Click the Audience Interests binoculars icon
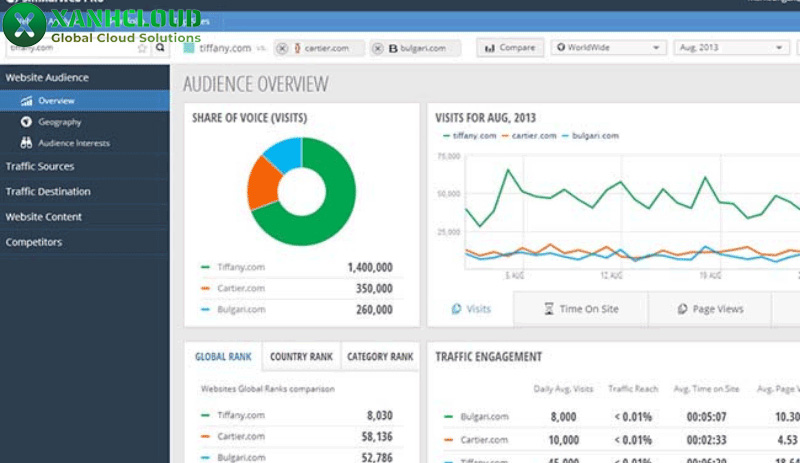Screen dimensions: 800x463 (27, 143)
